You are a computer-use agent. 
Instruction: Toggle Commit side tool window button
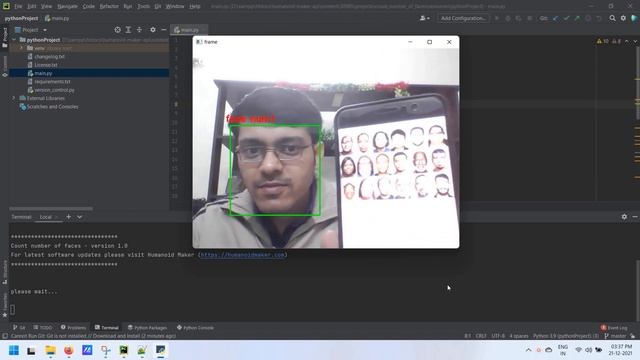pos(4,66)
